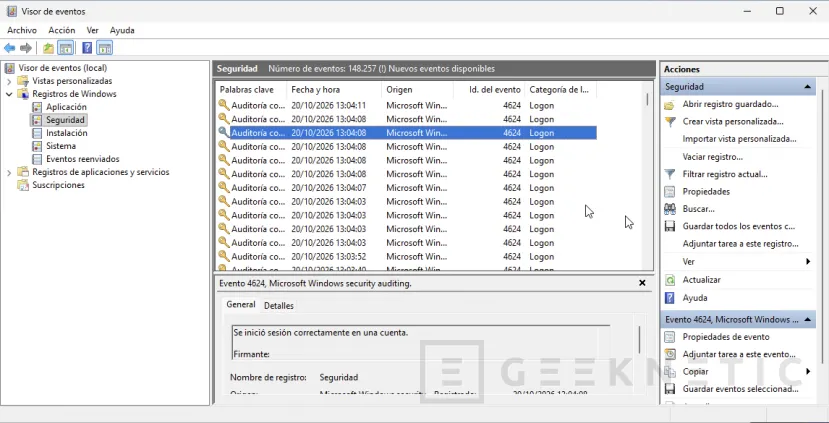Open the Ver menu in menu bar
The image size is (829, 423).
click(x=93, y=31)
